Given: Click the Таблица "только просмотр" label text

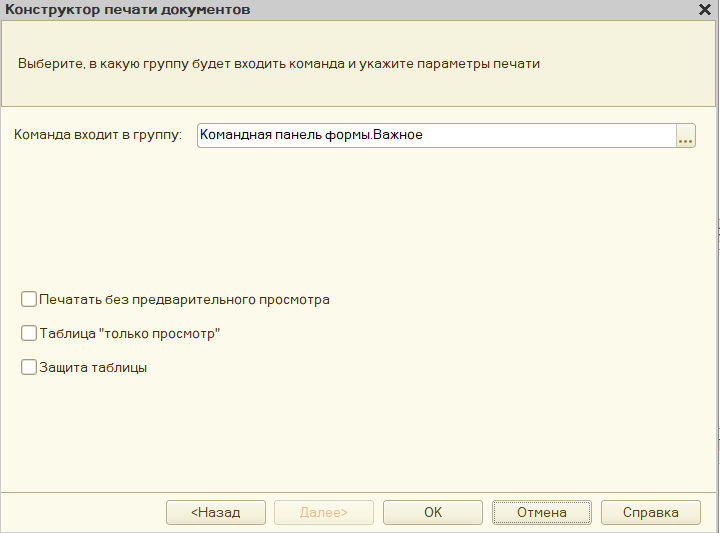Looking at the screenshot, I should (x=129, y=333).
